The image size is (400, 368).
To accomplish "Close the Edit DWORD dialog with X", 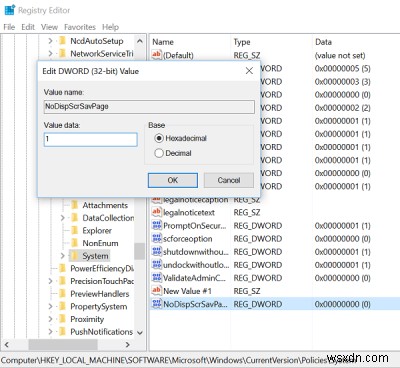I will click(x=249, y=71).
